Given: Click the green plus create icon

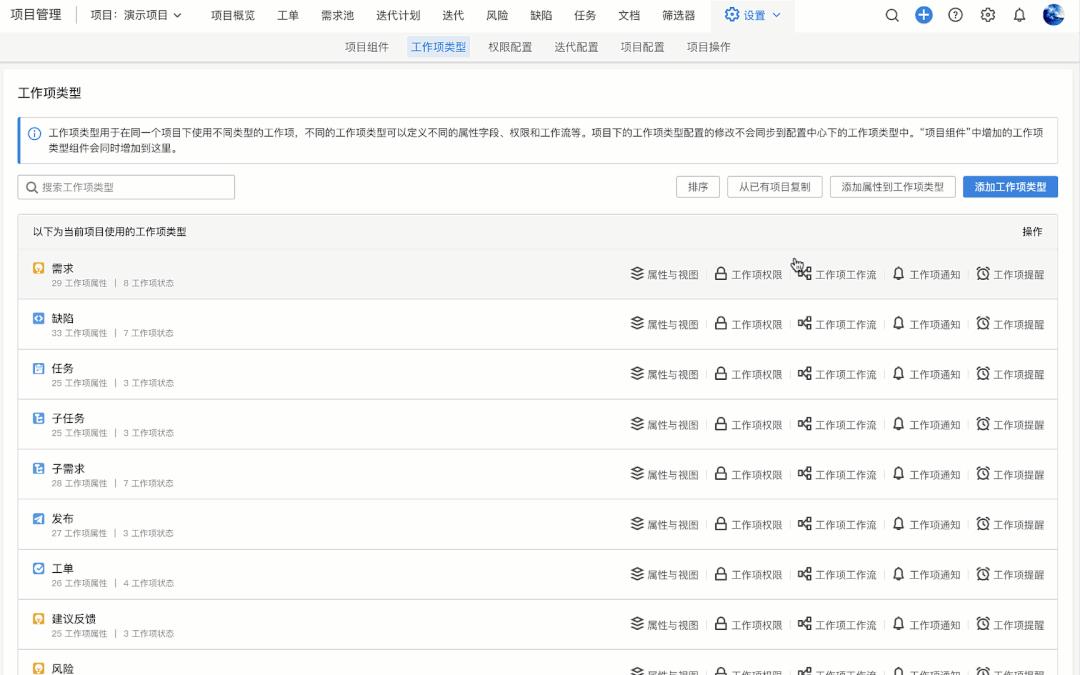Looking at the screenshot, I should pyautogui.click(x=923, y=15).
